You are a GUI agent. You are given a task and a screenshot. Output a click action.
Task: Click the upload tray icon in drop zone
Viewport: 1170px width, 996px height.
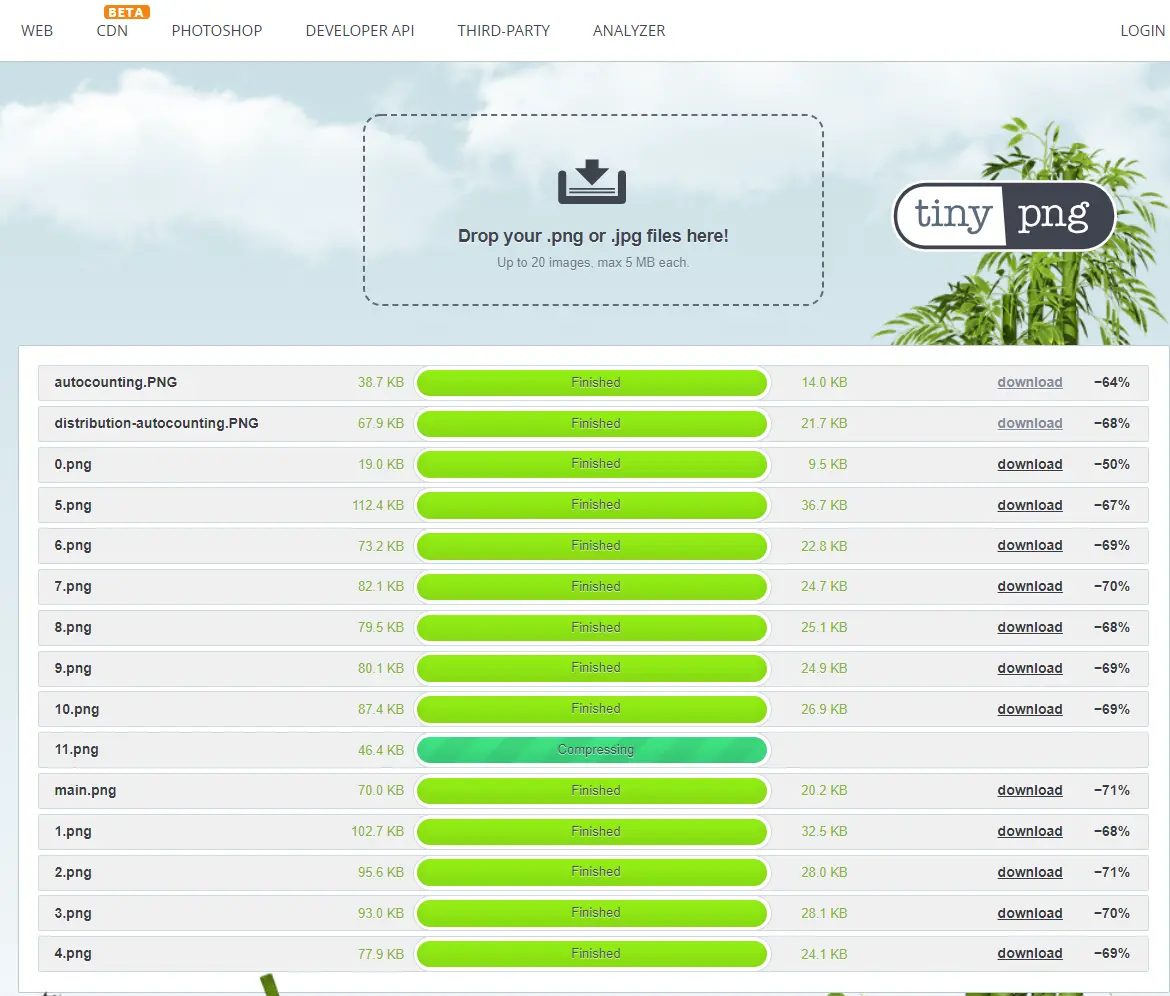[x=592, y=181]
